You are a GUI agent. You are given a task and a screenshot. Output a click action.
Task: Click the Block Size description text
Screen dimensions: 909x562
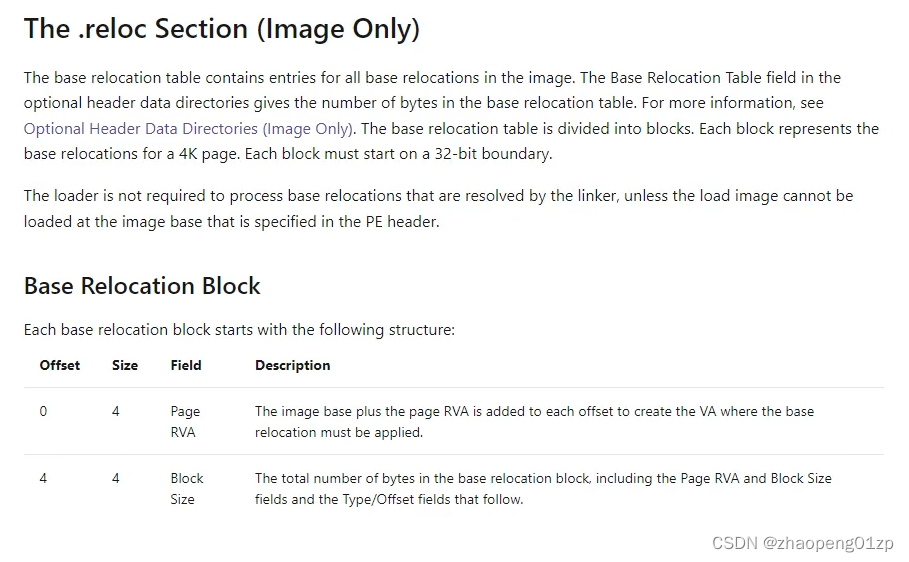coord(543,489)
